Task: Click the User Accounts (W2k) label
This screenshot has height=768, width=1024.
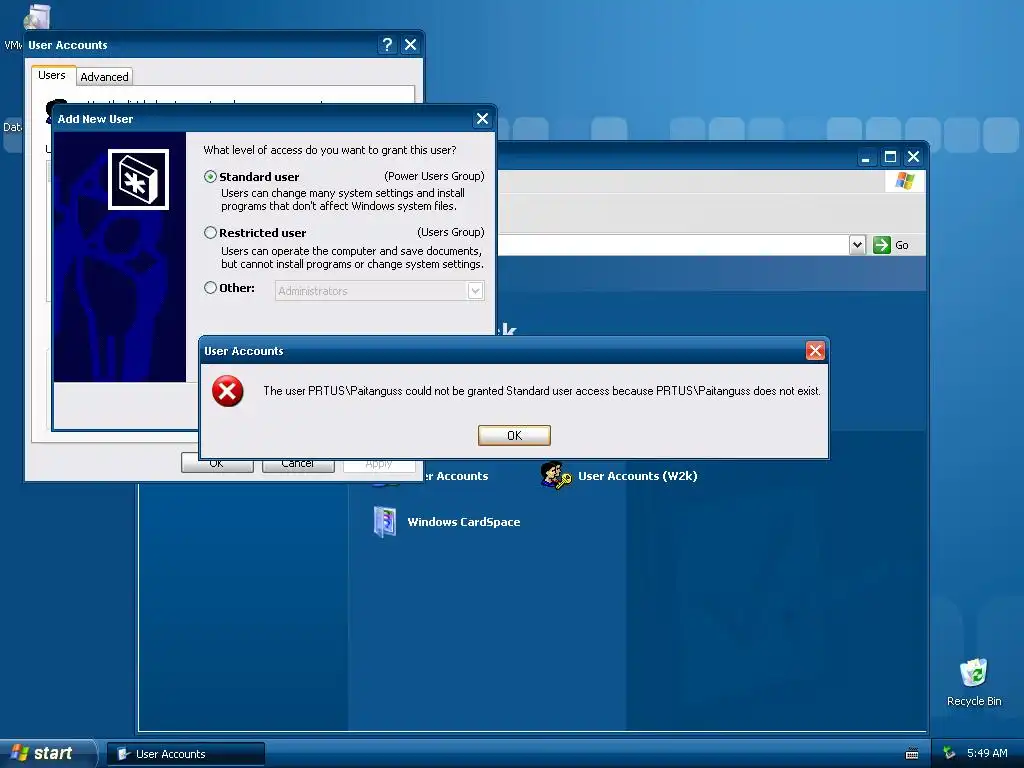Action: (637, 476)
